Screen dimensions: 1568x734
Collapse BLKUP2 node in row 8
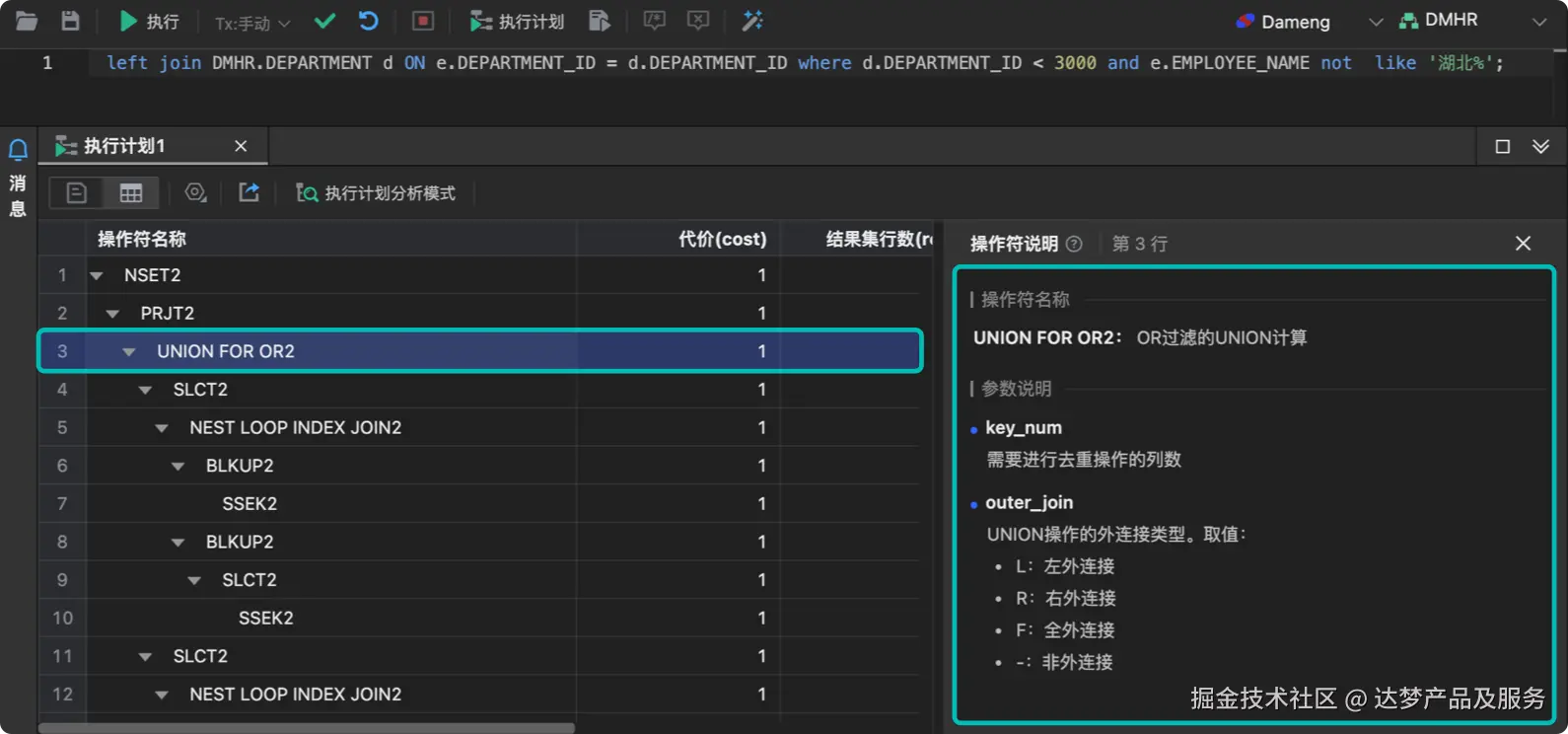(178, 543)
